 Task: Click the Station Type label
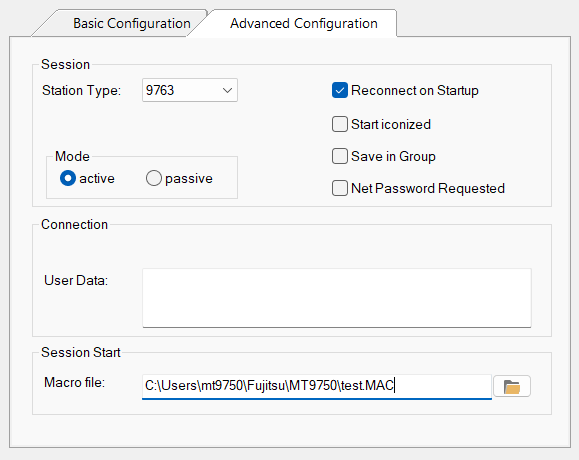click(81, 90)
